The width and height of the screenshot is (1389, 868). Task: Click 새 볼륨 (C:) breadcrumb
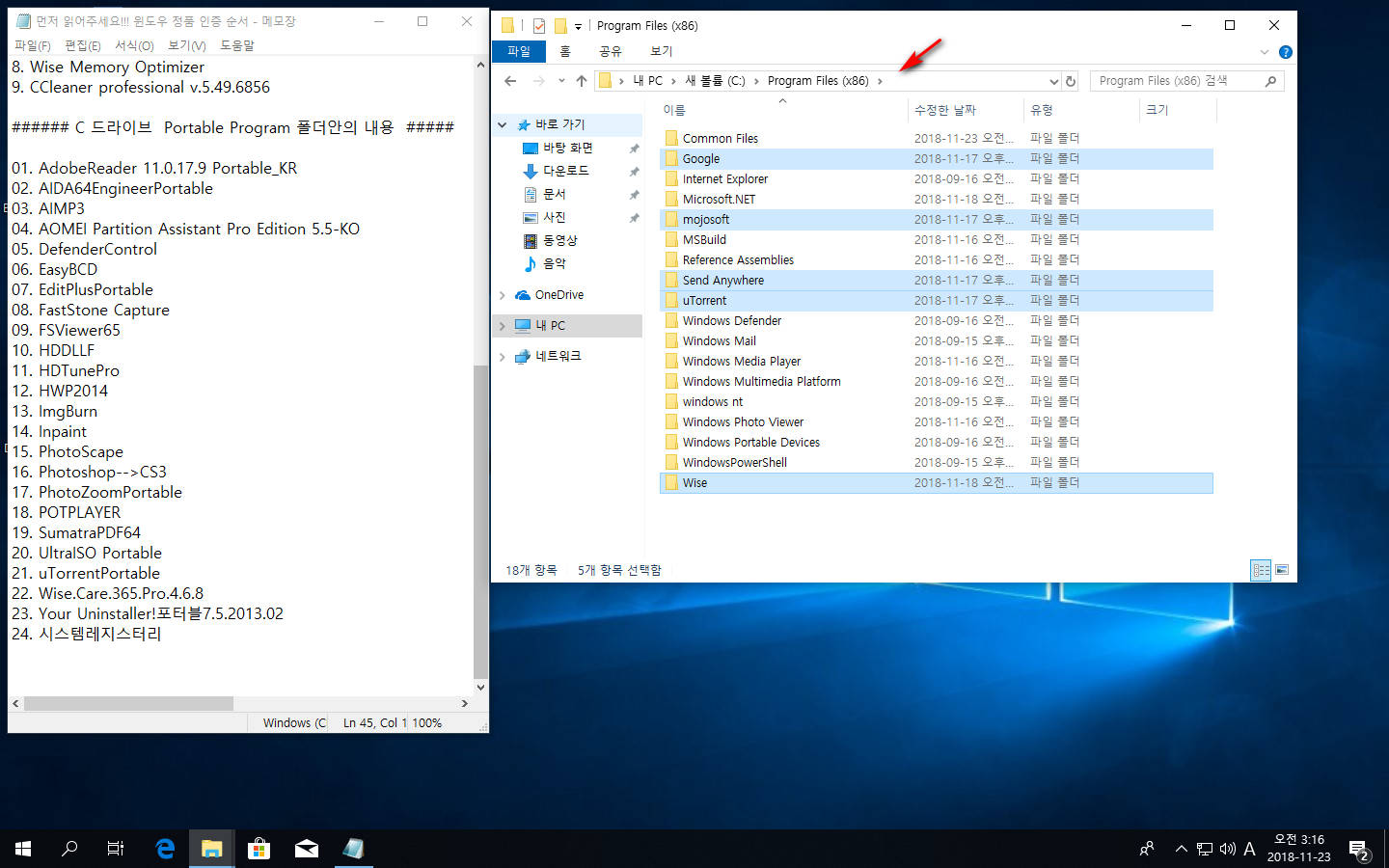click(x=715, y=81)
